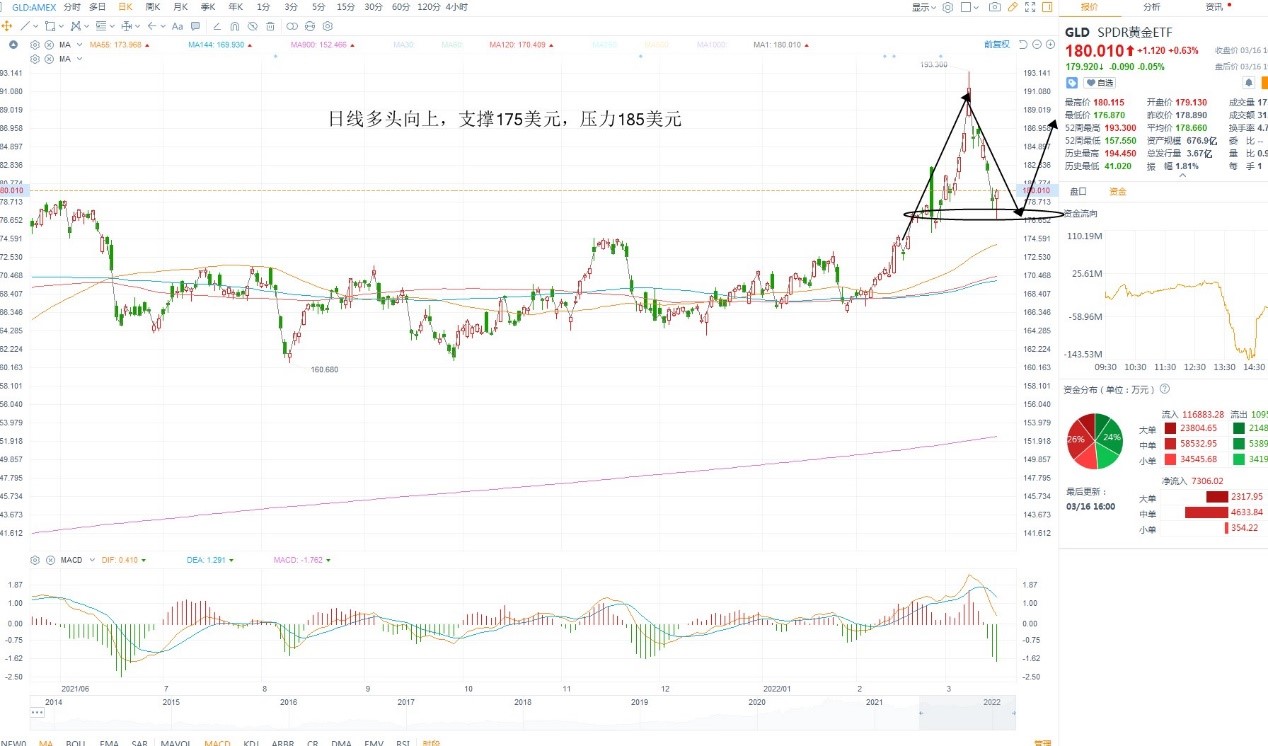This screenshot has width=1268, height=746.
Task: Select the line drawing tool
Action: click(x=25, y=26)
